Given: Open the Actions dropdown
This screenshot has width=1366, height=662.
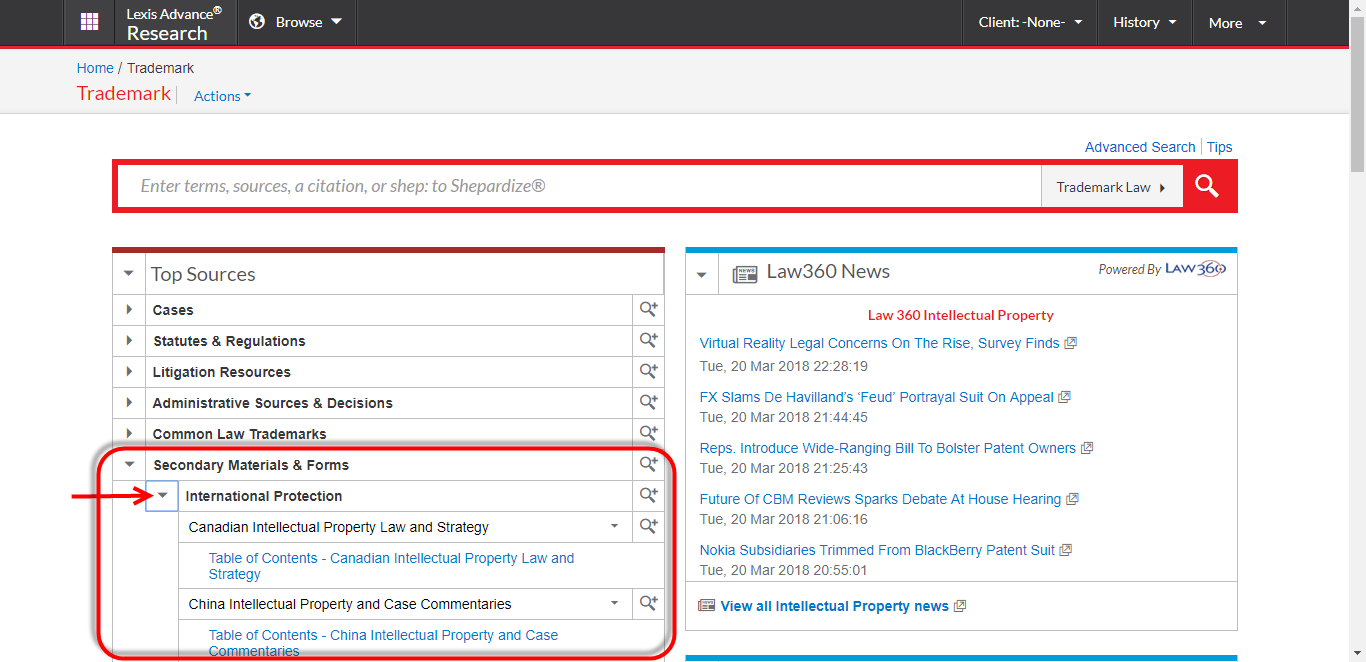Looking at the screenshot, I should click(x=222, y=96).
